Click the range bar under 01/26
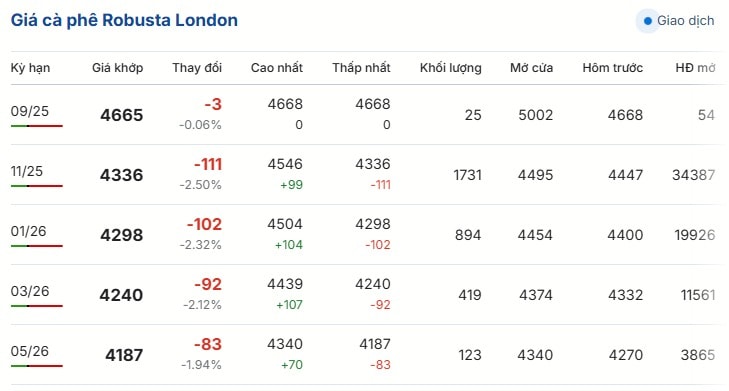Viewport: 729px width, 391px height. pos(37,246)
